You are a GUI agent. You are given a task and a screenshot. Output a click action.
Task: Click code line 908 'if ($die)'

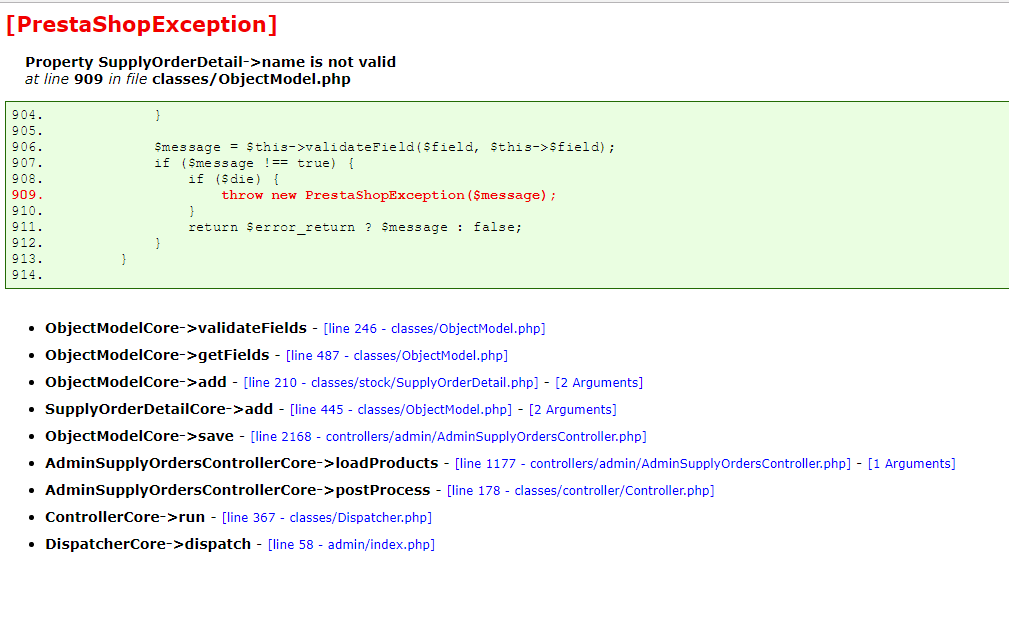click(234, 179)
